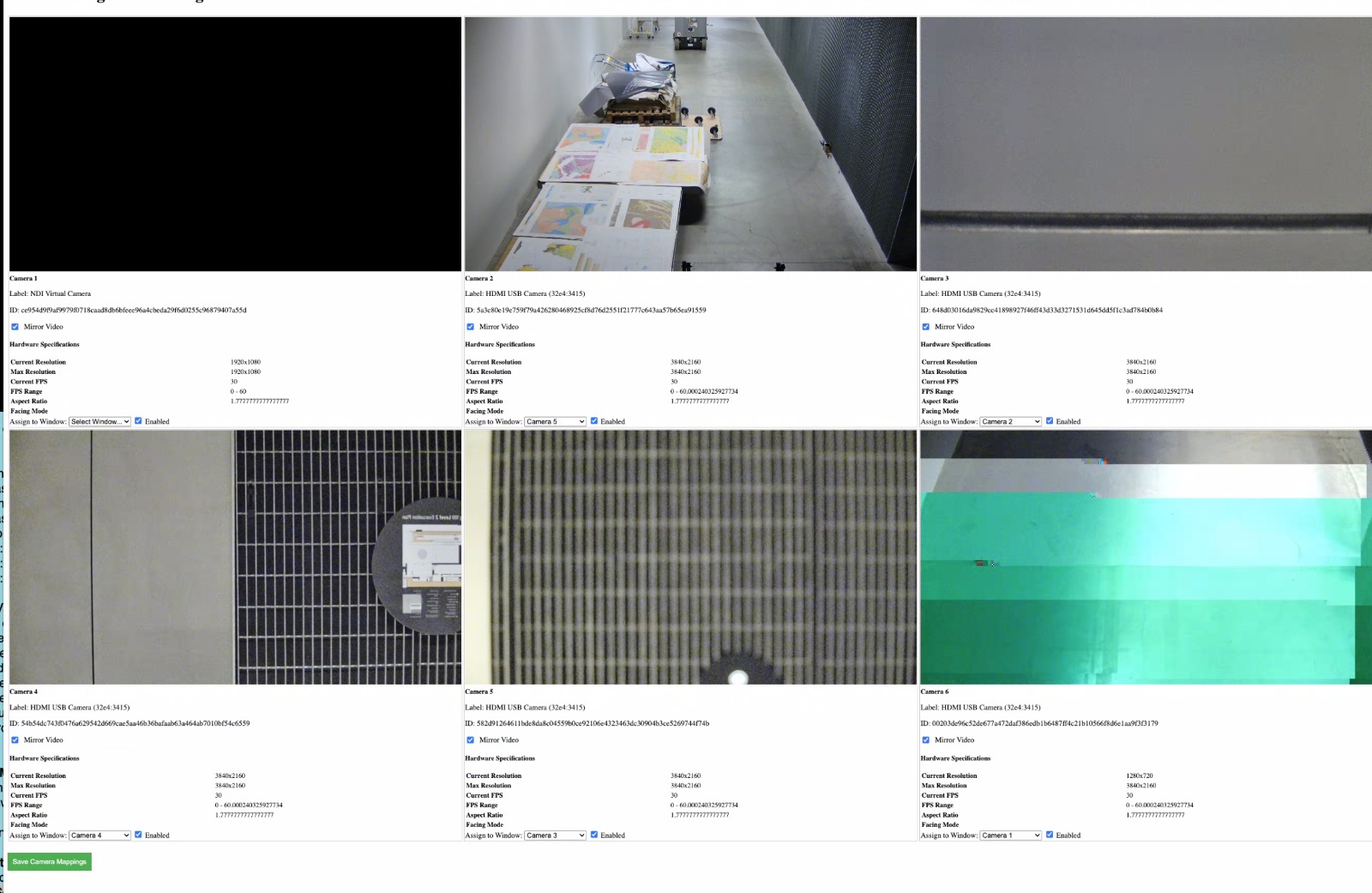Toggle Mirror Video checkbox for Camera 2
This screenshot has width=1372, height=893.
(x=470, y=327)
